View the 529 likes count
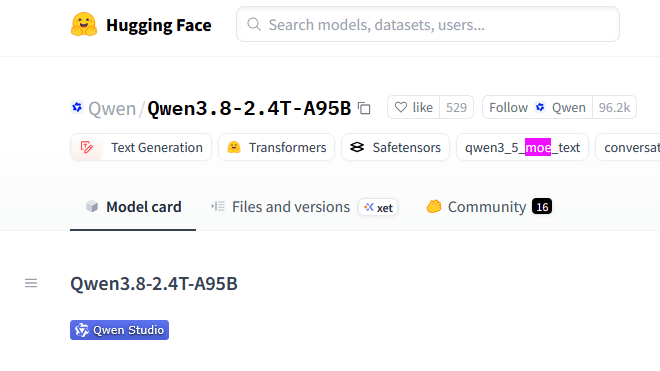This screenshot has width=660, height=371. [456, 107]
